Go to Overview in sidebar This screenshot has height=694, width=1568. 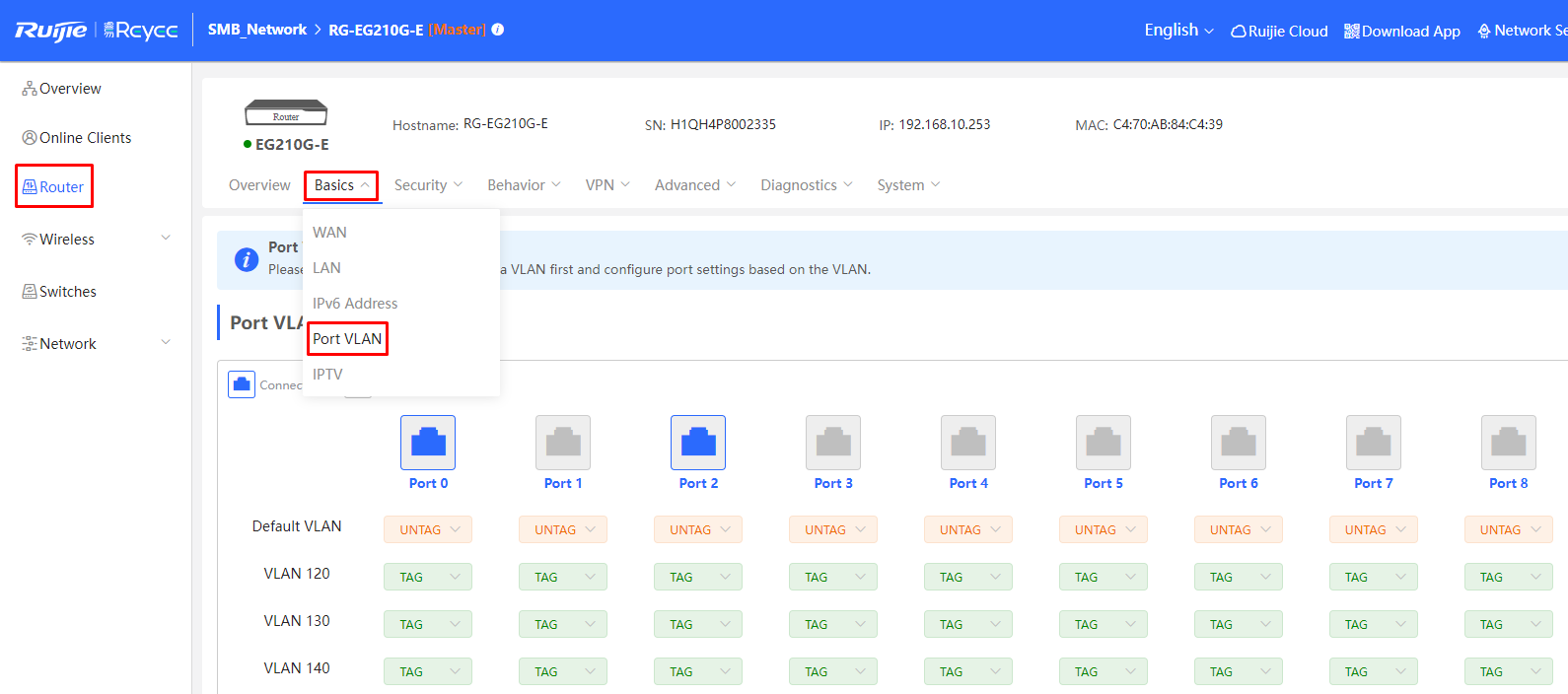[62, 89]
